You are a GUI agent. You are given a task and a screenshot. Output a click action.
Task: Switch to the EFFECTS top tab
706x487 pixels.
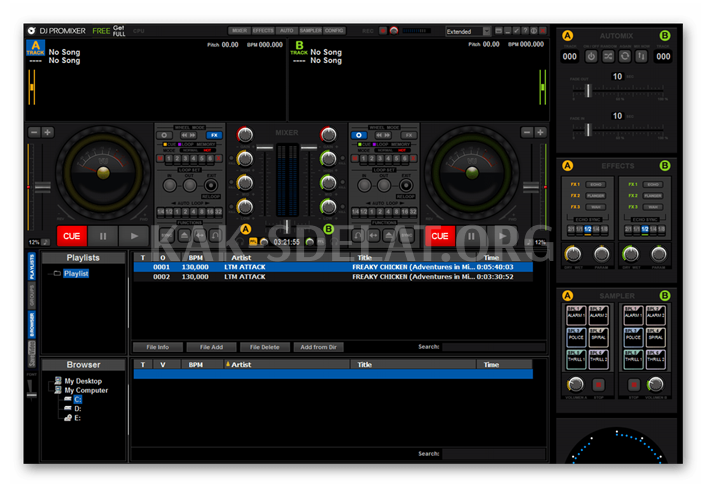point(263,31)
